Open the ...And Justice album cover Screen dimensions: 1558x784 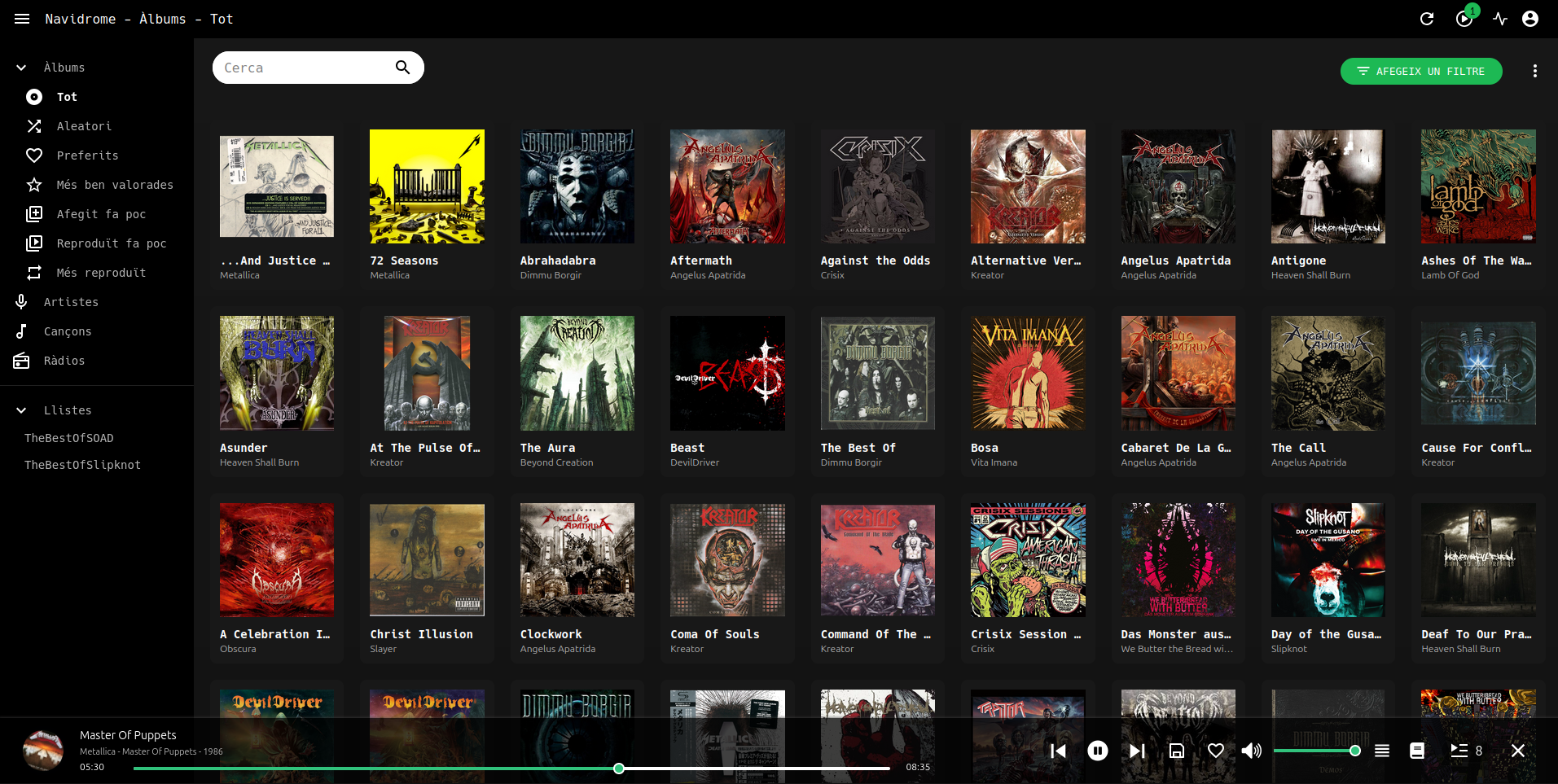pos(277,186)
